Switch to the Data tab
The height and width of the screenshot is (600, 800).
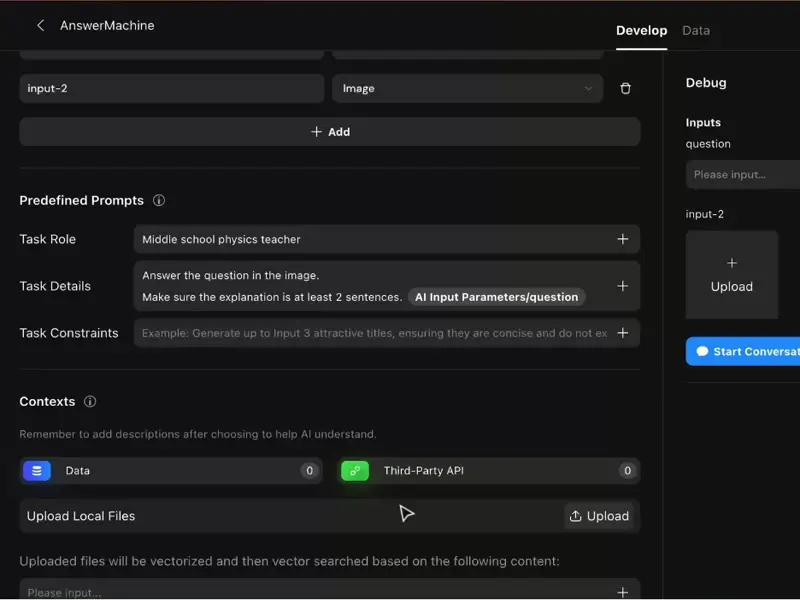coord(696,30)
